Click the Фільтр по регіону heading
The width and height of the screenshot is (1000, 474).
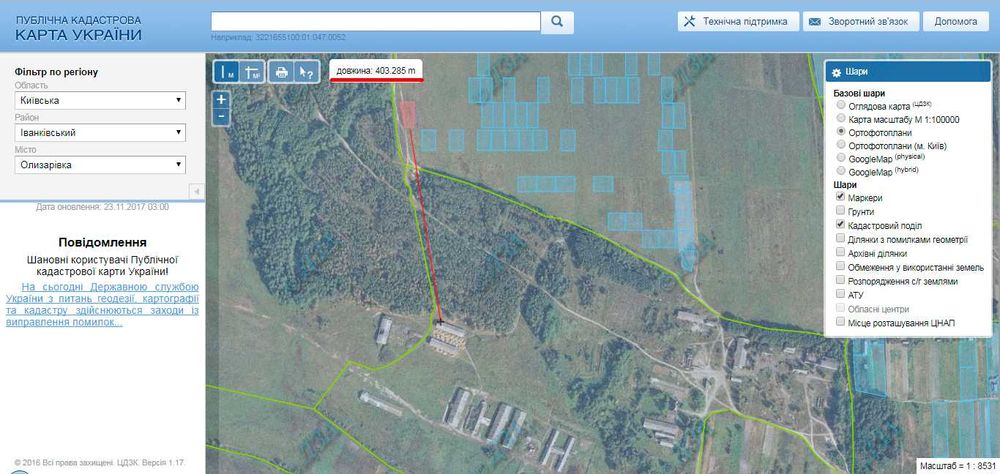click(x=56, y=72)
